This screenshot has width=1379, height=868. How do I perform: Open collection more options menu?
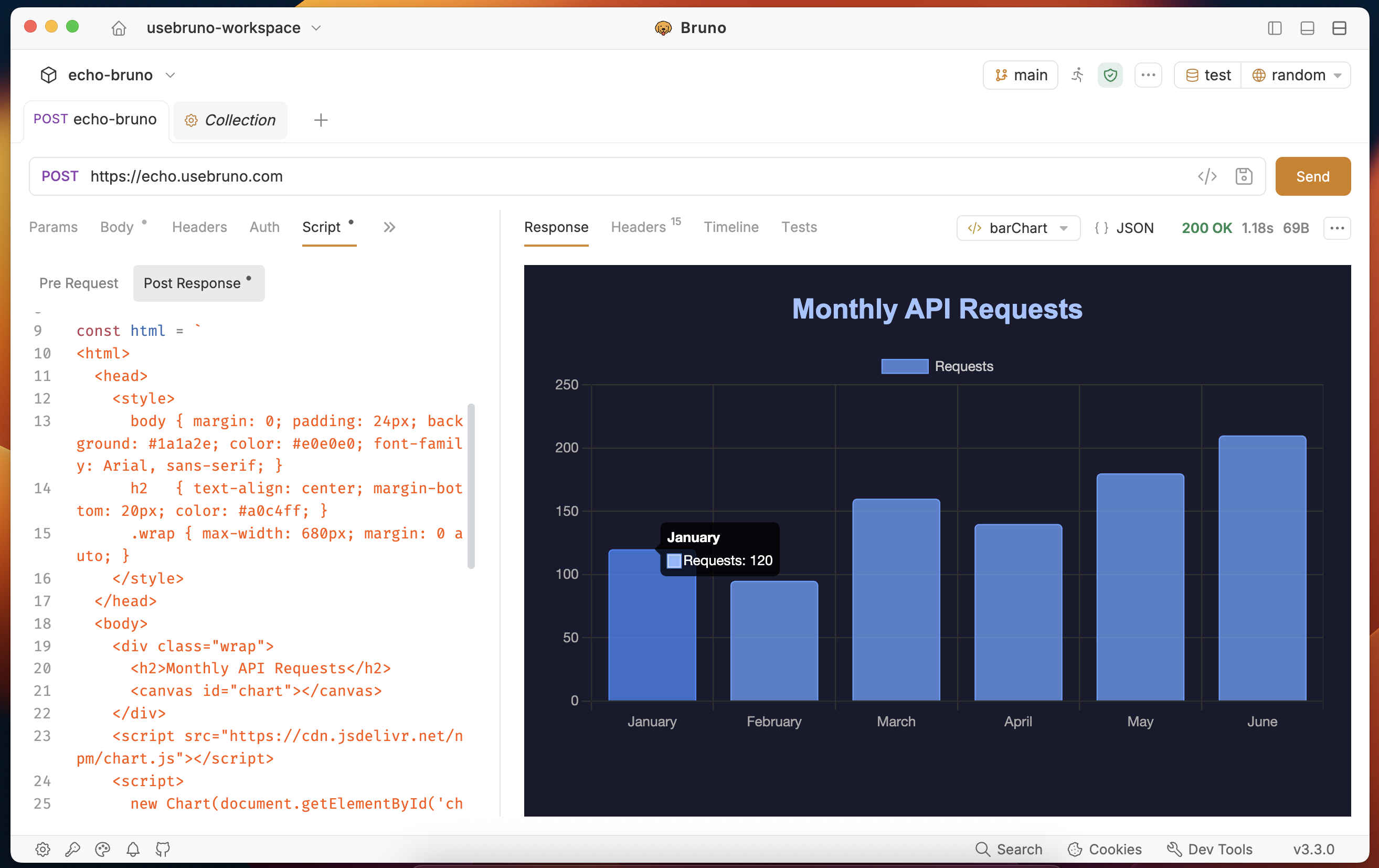click(1148, 75)
